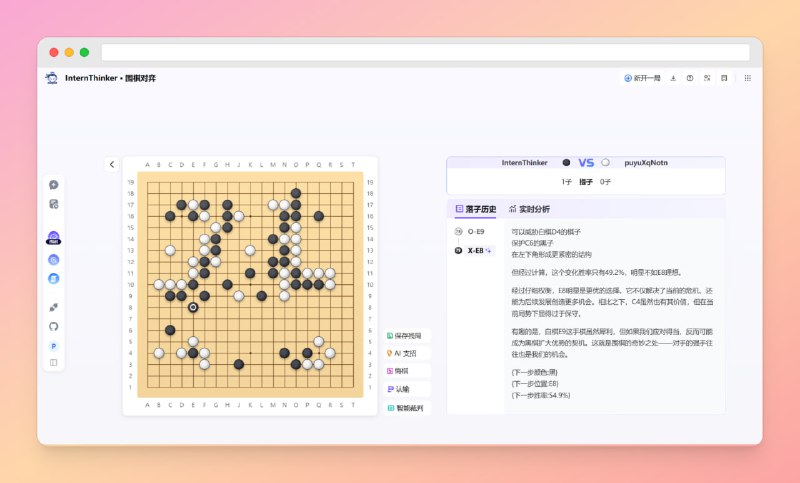This screenshot has height=483, width=800.
Task: Select the O-E9 move in history
Action: pyautogui.click(x=476, y=232)
